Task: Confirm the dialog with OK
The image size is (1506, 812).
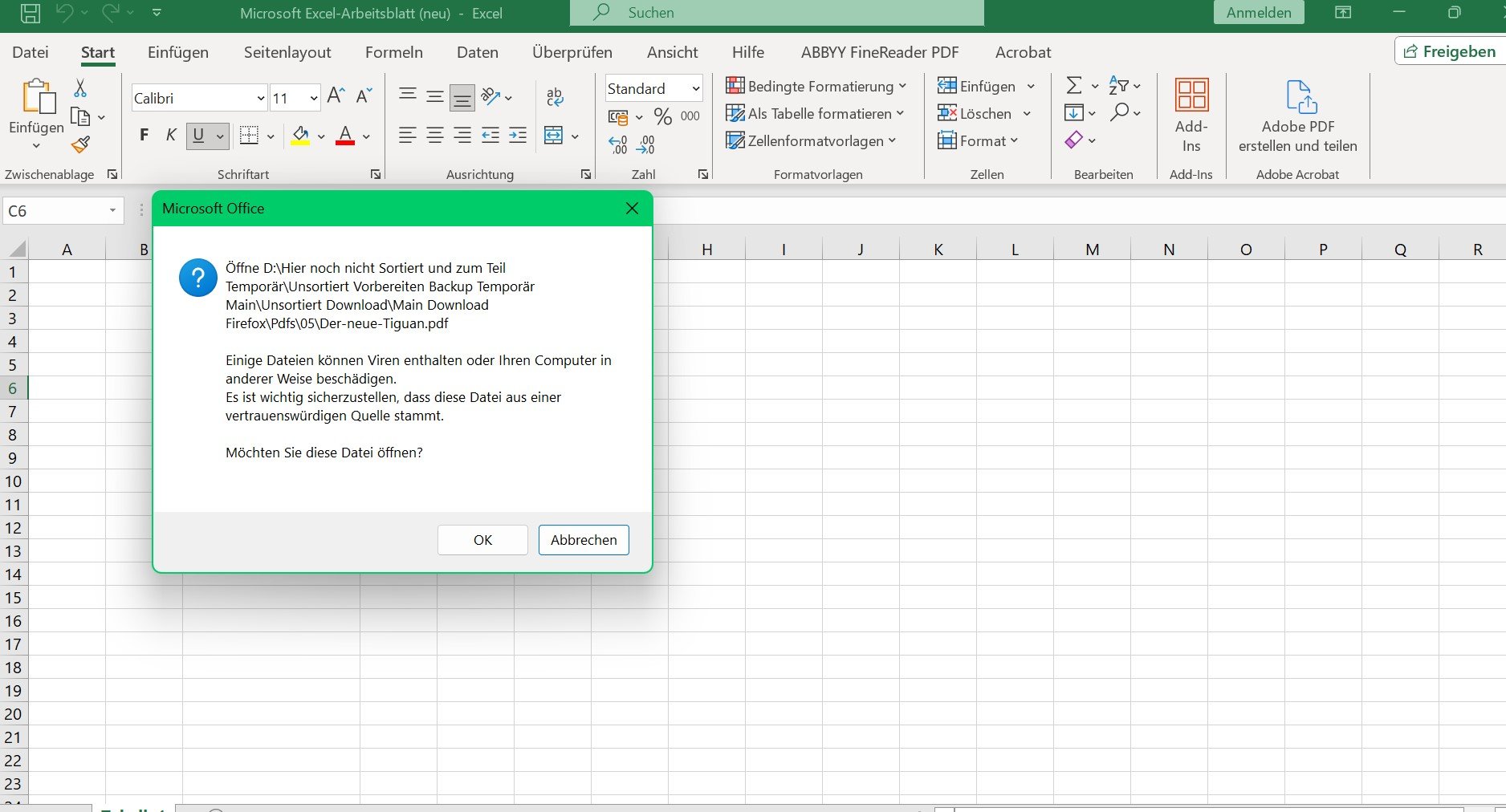Action: (482, 540)
